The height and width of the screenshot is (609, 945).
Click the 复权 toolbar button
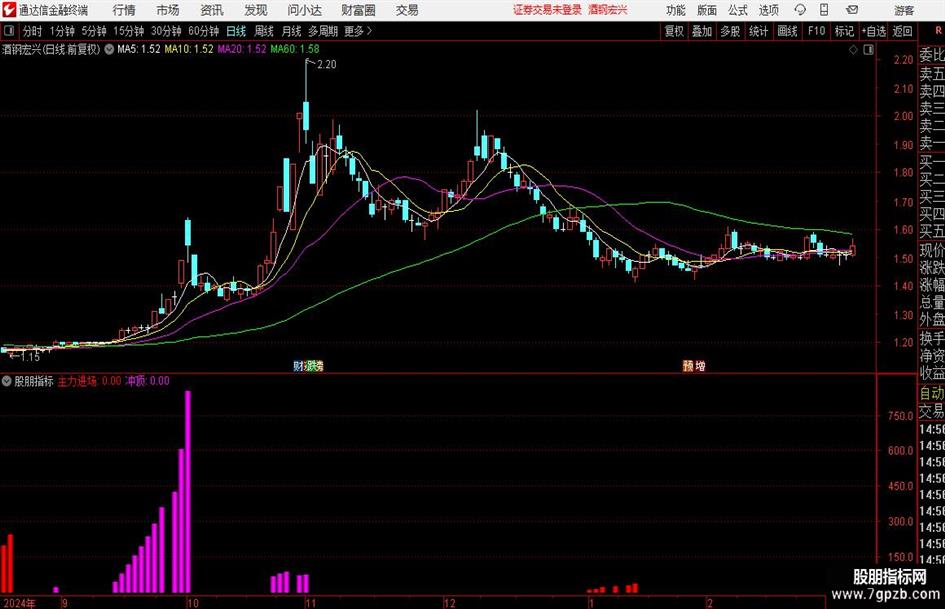coord(674,31)
